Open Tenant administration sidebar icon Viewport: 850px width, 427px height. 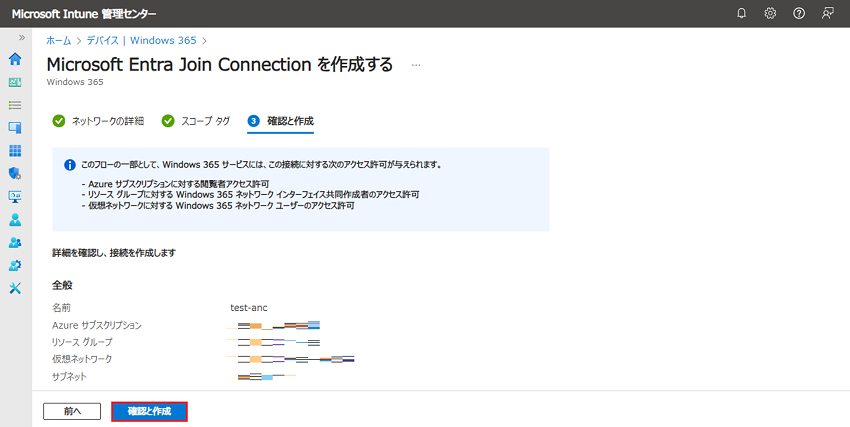click(x=15, y=266)
